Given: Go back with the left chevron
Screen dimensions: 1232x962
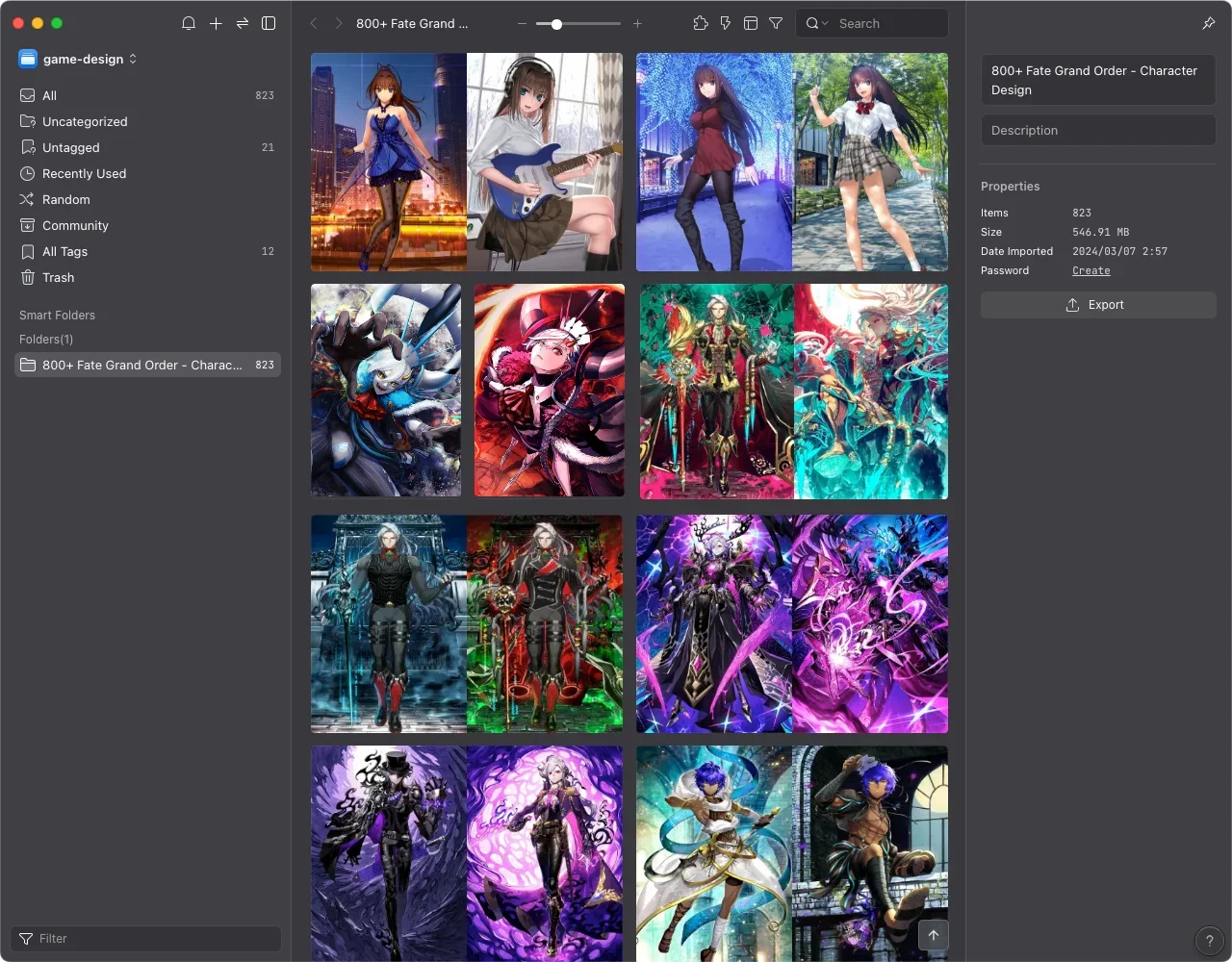Looking at the screenshot, I should pos(314,23).
